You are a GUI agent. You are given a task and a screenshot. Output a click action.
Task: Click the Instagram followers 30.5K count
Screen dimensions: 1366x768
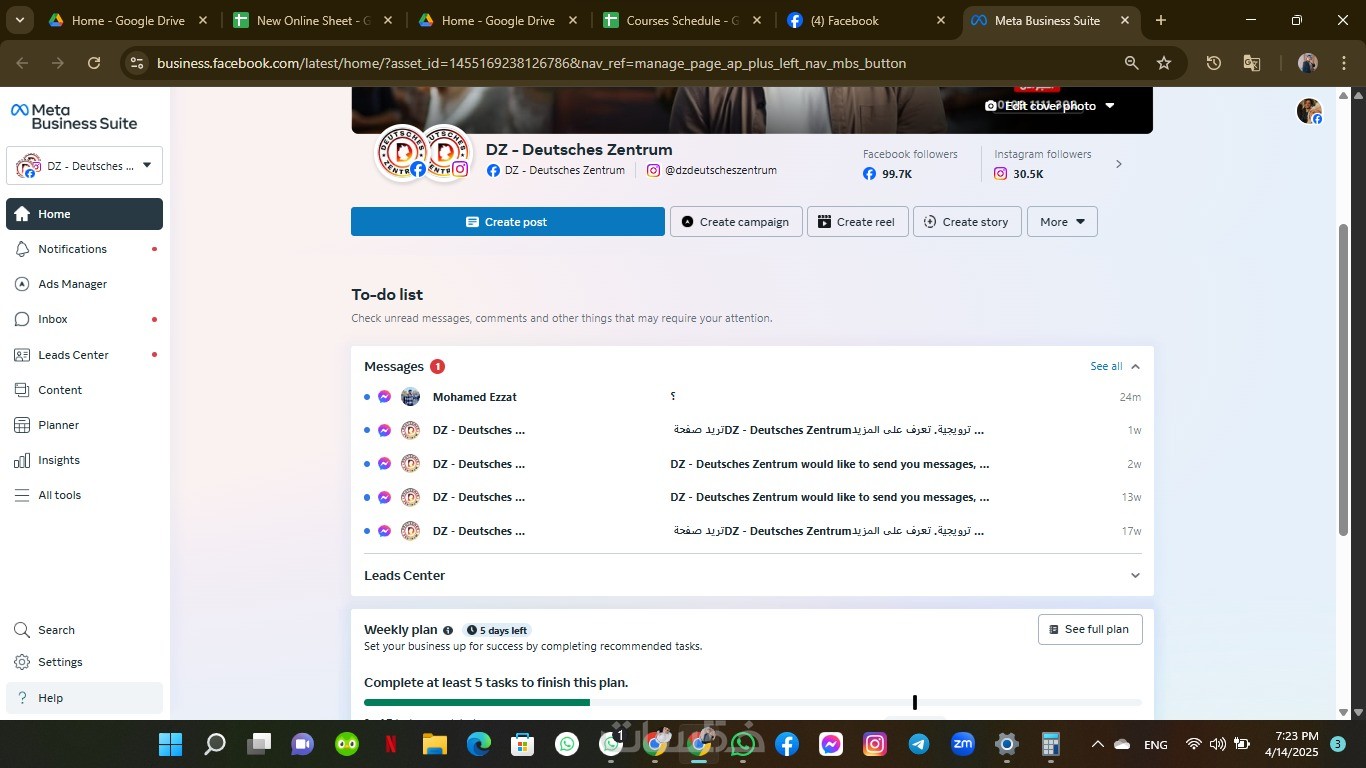click(x=1028, y=174)
